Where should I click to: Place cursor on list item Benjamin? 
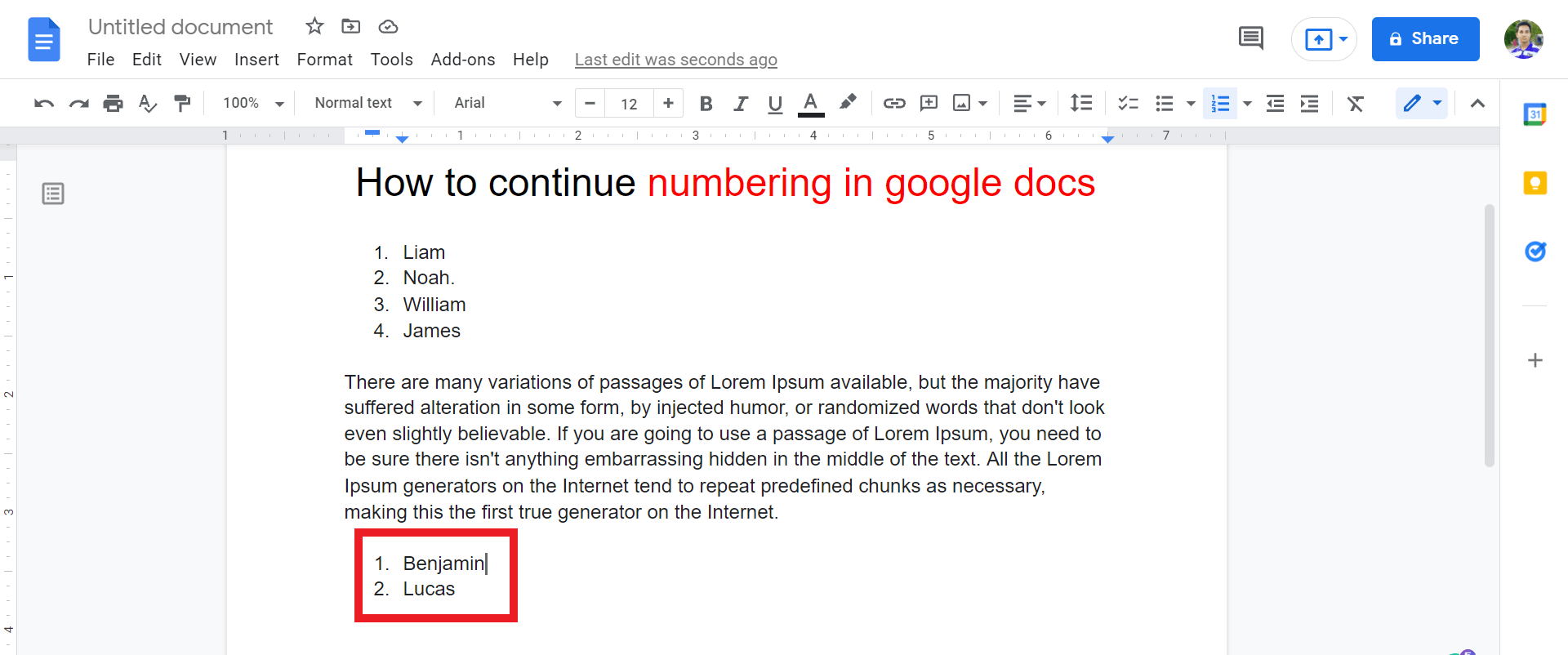tap(443, 564)
